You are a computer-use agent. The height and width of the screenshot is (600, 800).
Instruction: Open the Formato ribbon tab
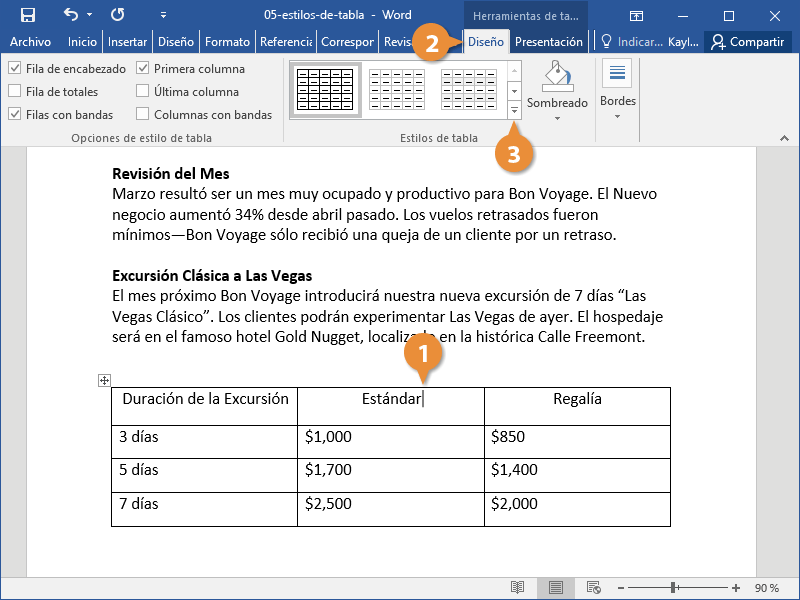227,42
